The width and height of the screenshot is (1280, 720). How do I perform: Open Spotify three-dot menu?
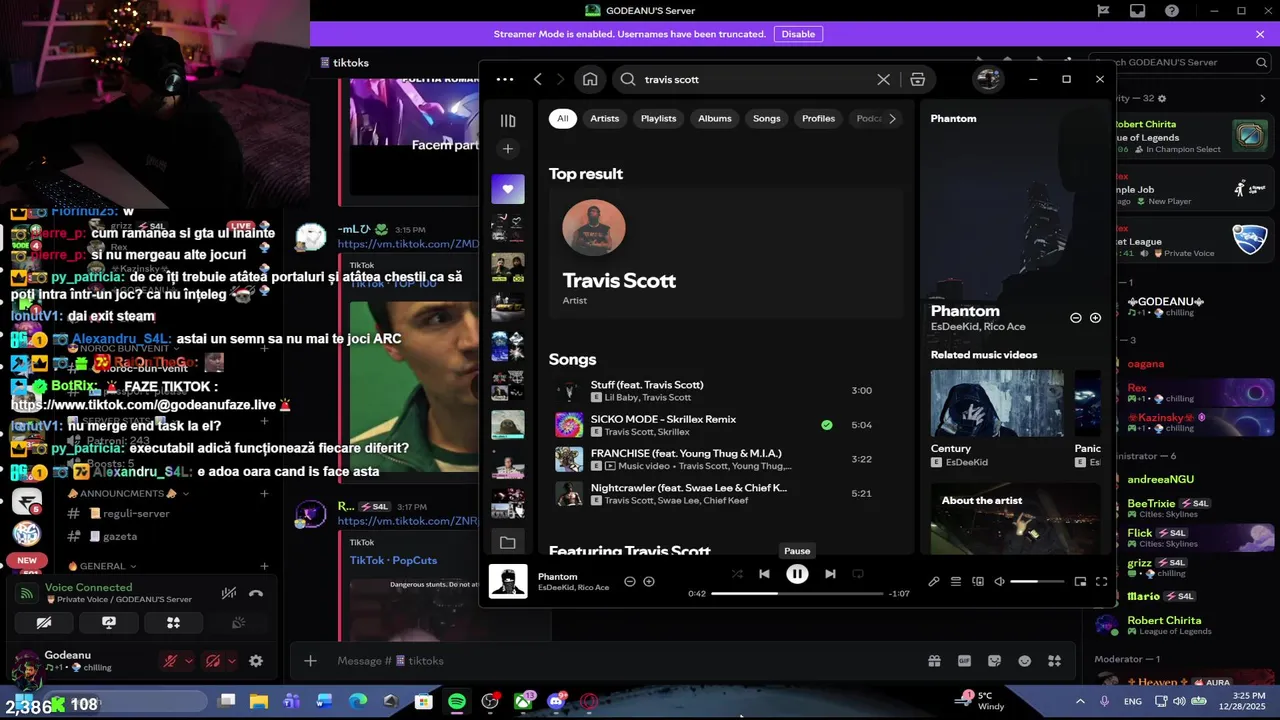click(x=505, y=79)
